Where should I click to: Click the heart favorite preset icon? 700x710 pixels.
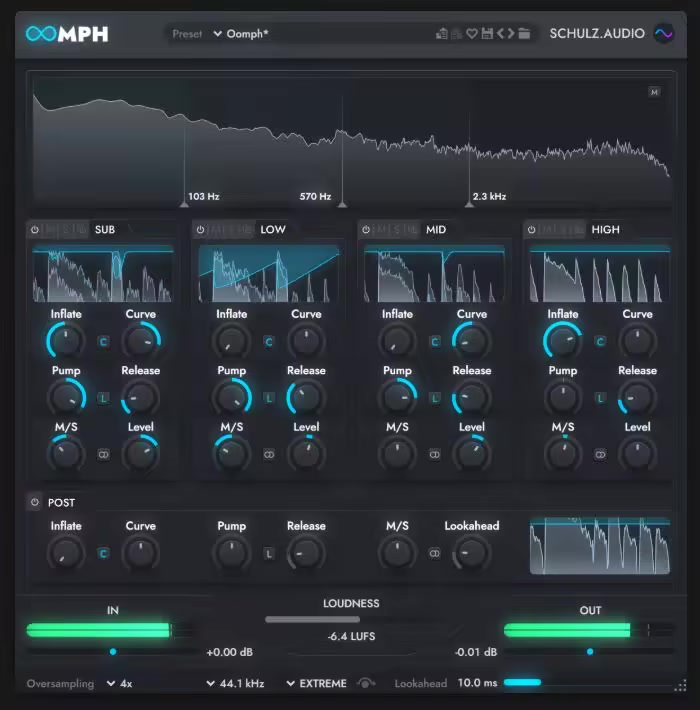pos(471,34)
